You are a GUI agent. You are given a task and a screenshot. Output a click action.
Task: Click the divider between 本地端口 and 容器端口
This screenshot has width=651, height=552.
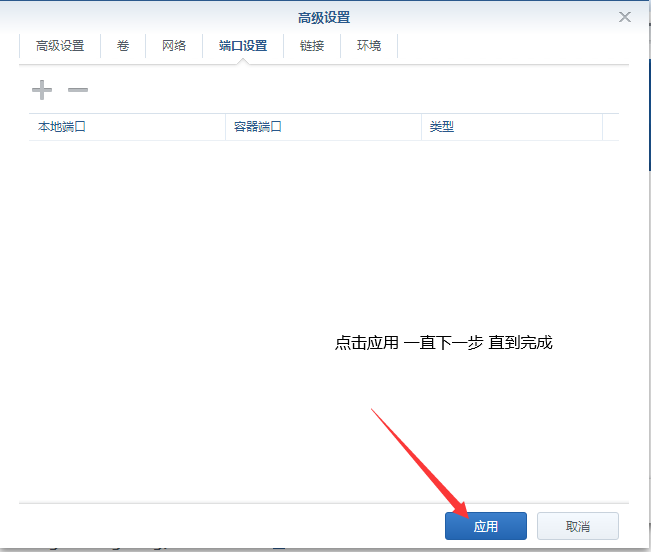pyautogui.click(x=225, y=127)
